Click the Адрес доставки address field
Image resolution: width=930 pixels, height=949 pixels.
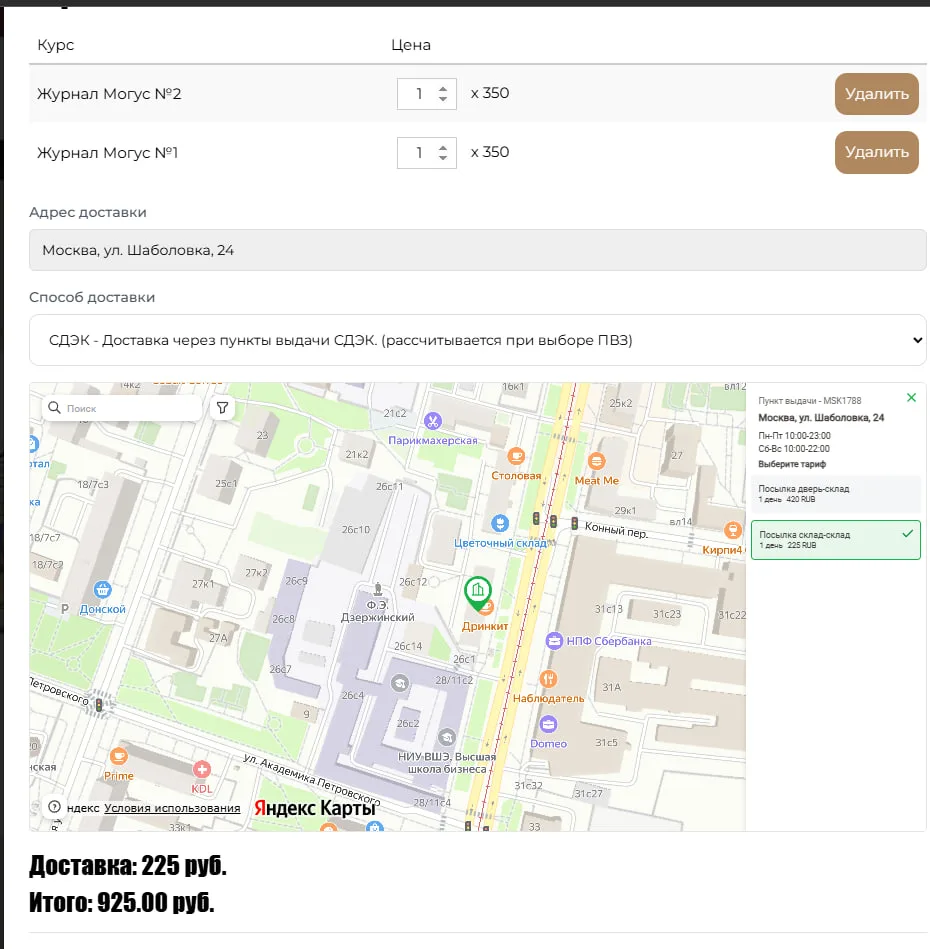477,250
